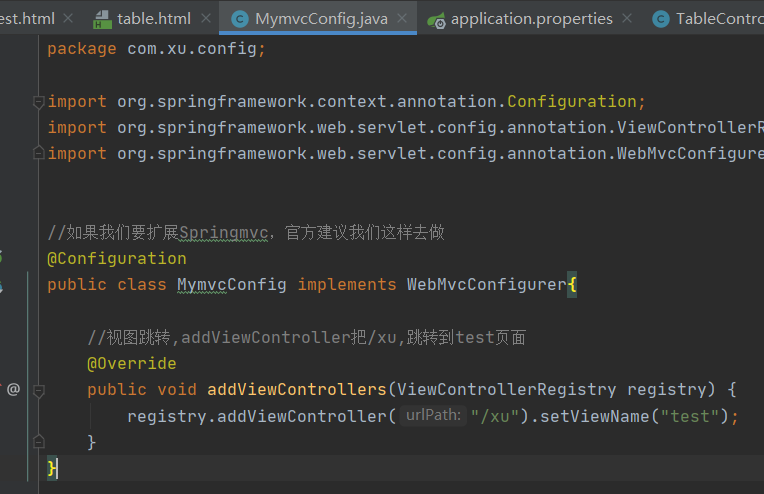Close the application.properties tab
The width and height of the screenshot is (764, 494).
(627, 19)
